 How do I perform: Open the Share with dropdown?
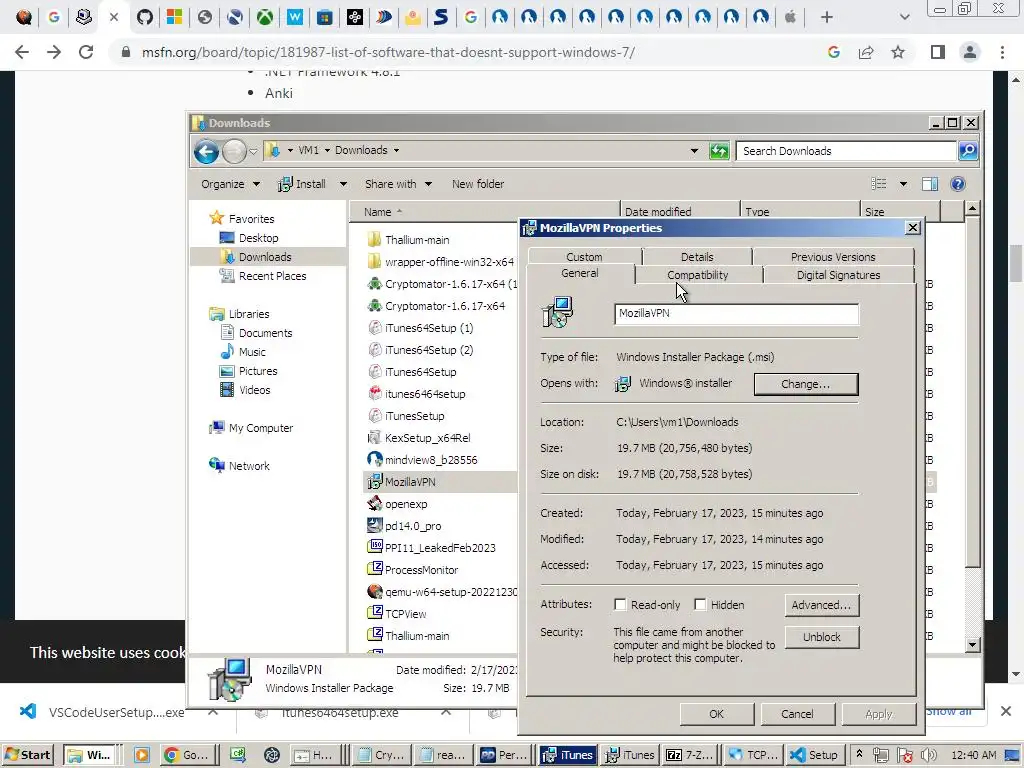click(398, 184)
